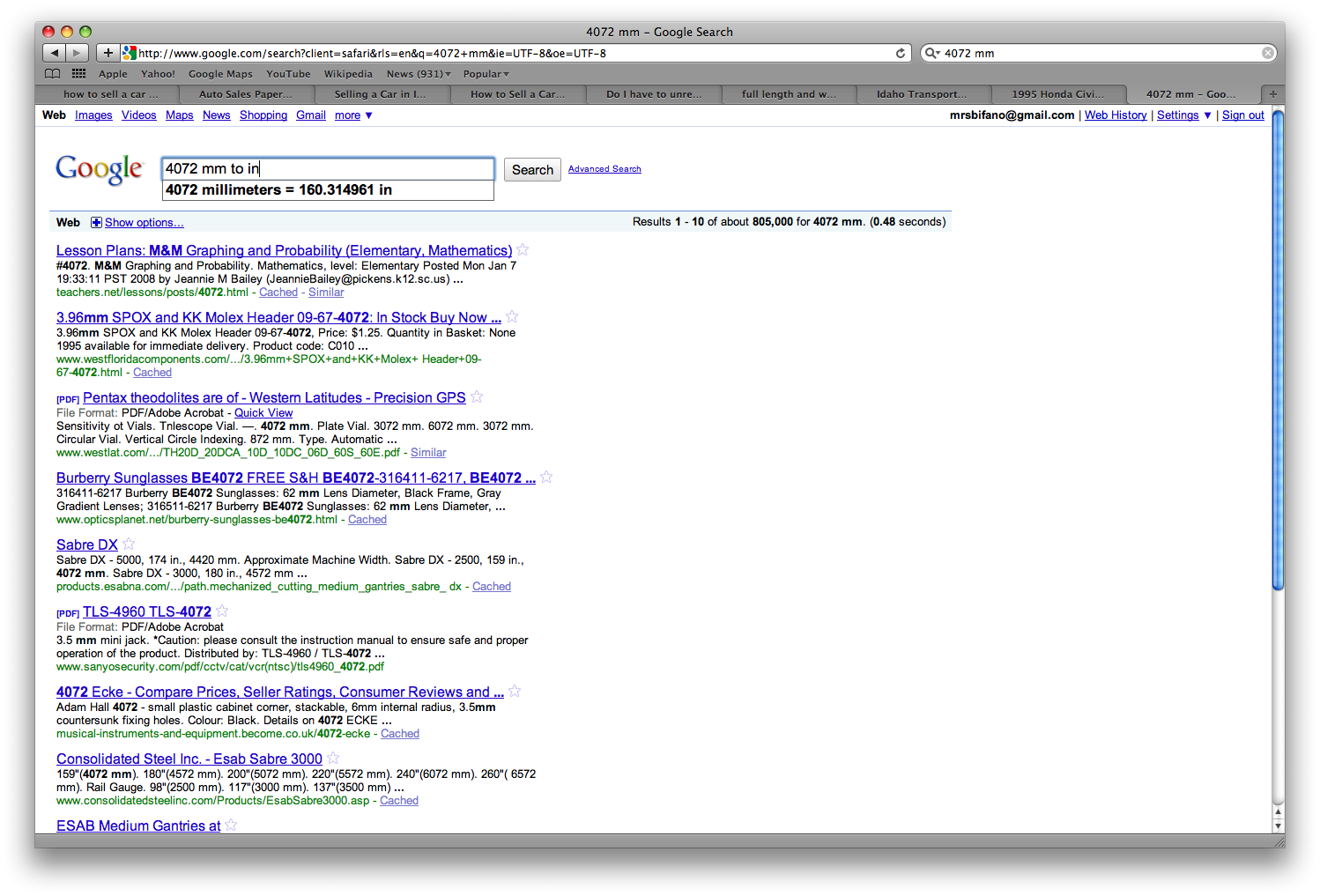Open a new tab with the tab bar plus button
1320x896 pixels.
tap(1272, 94)
